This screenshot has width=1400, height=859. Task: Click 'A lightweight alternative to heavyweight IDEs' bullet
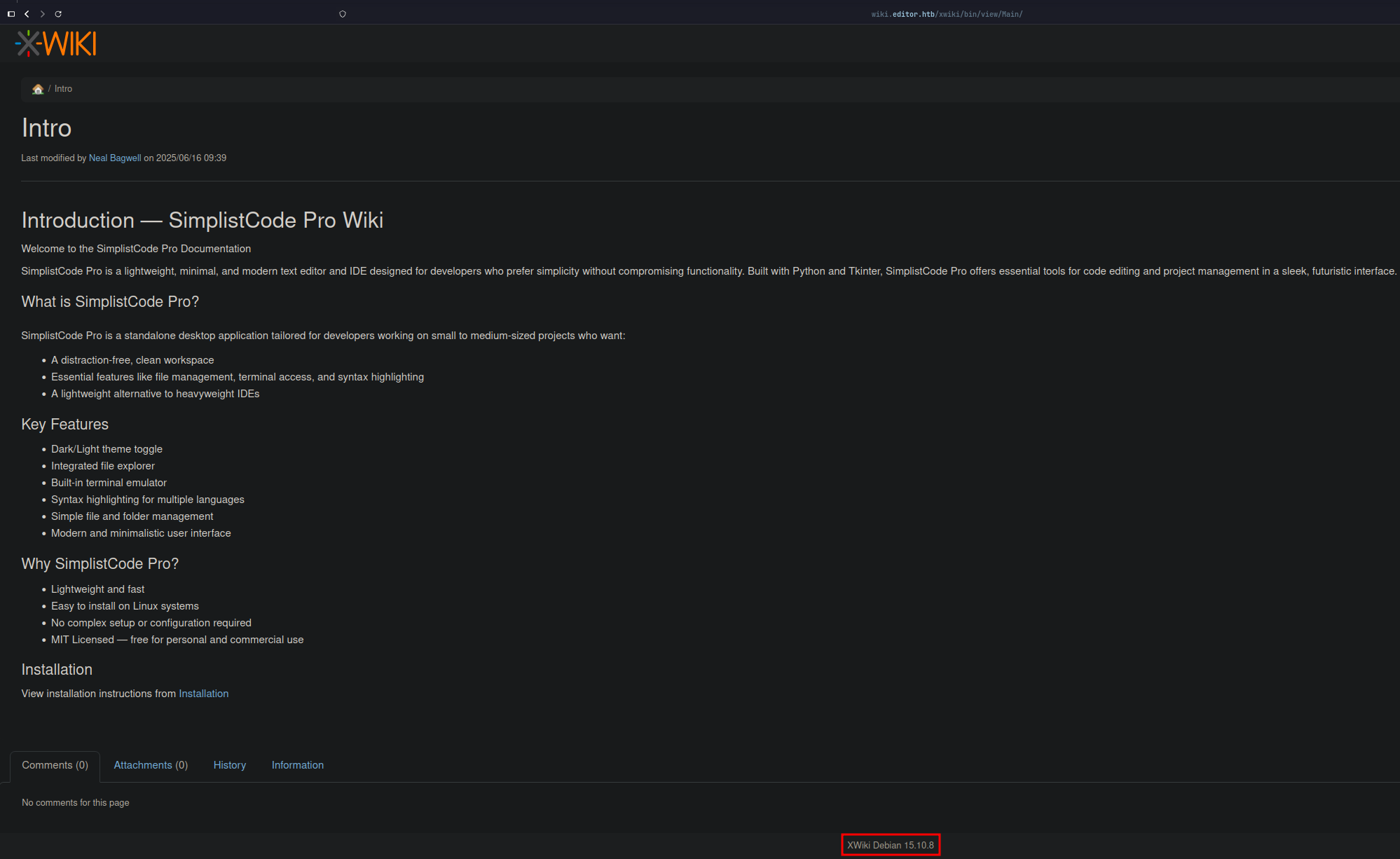(x=156, y=394)
